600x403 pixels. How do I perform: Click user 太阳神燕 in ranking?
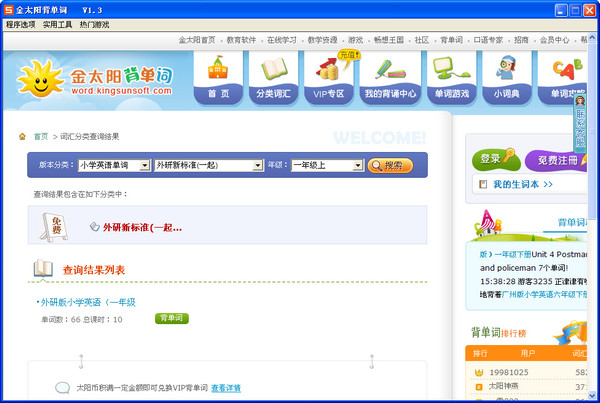tap(504, 387)
